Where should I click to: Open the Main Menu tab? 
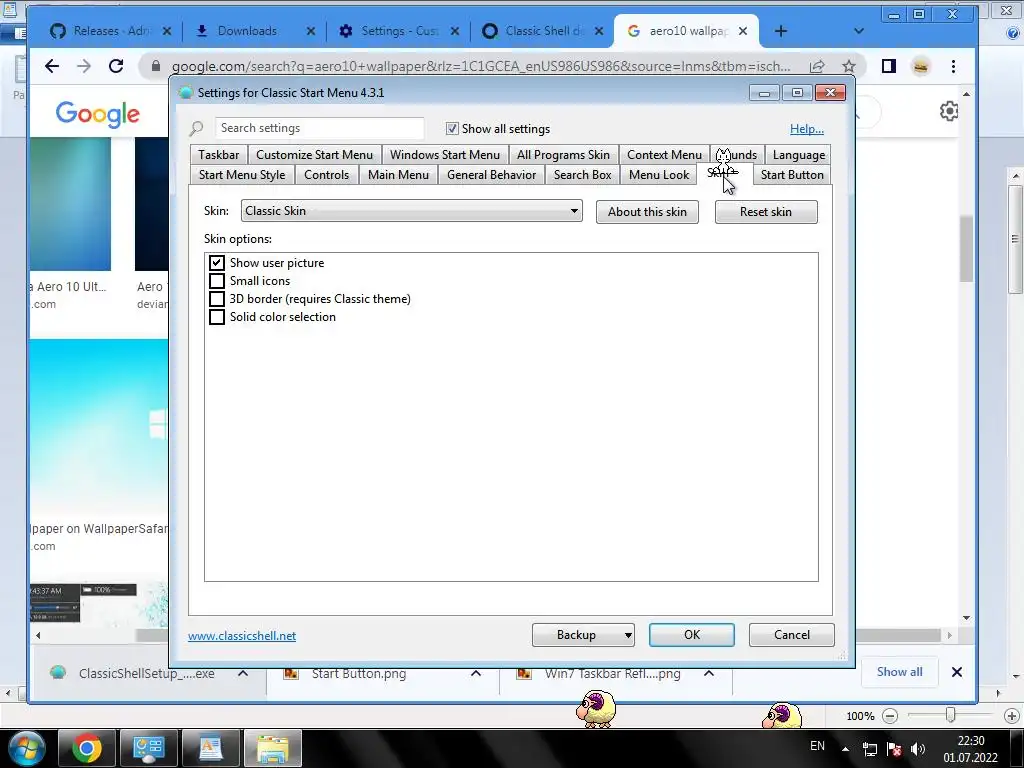coord(398,174)
